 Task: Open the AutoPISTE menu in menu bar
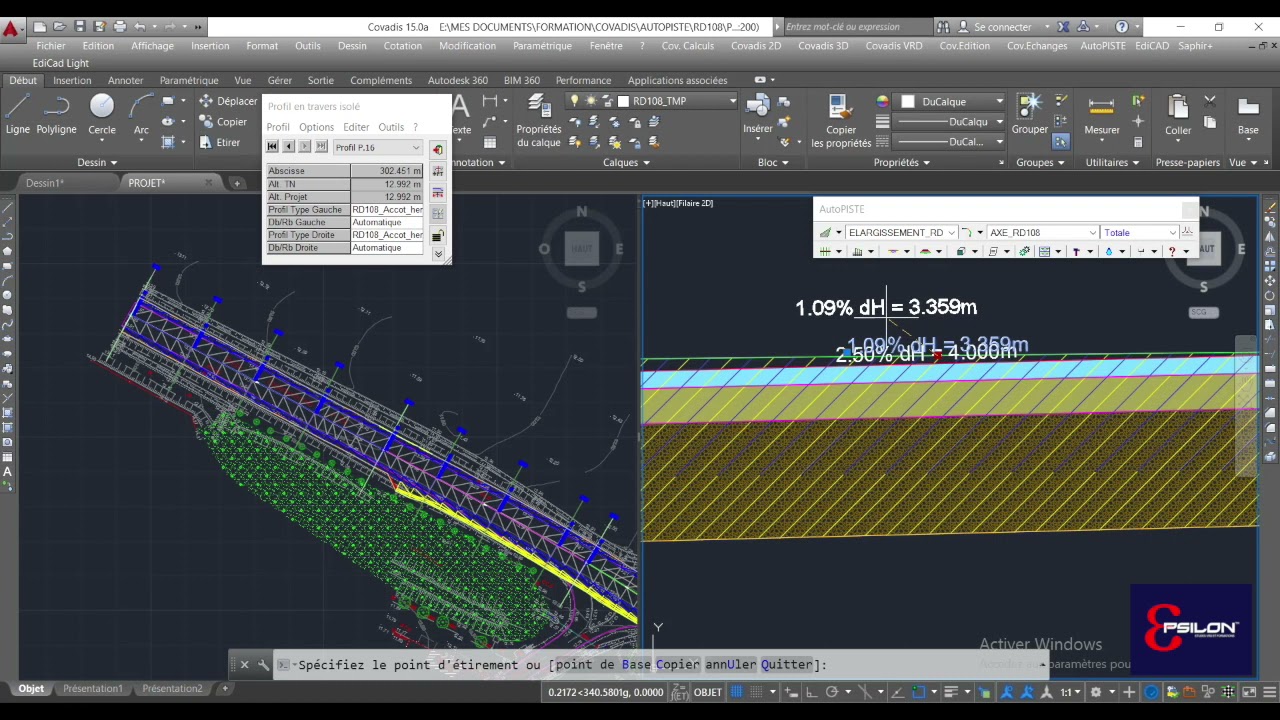point(1102,46)
